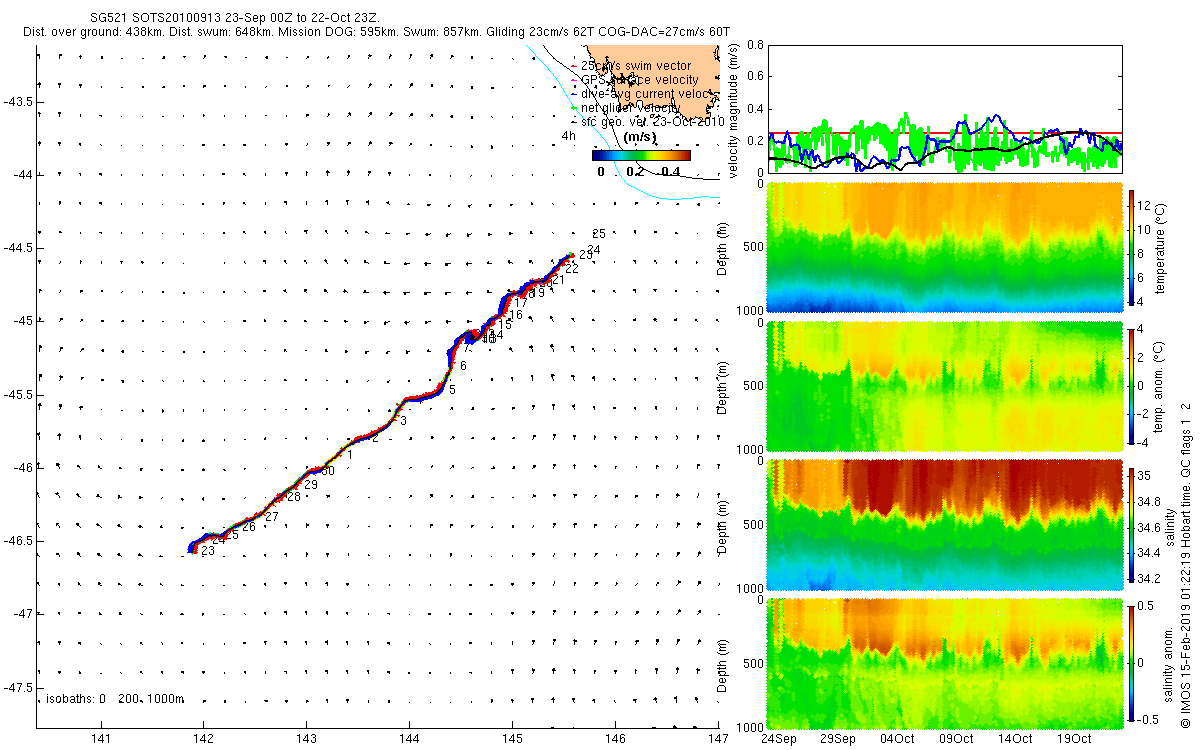This screenshot has height=750, width=1200.
Task: Click the temperature anomaly depth section panel
Action: coord(945,386)
